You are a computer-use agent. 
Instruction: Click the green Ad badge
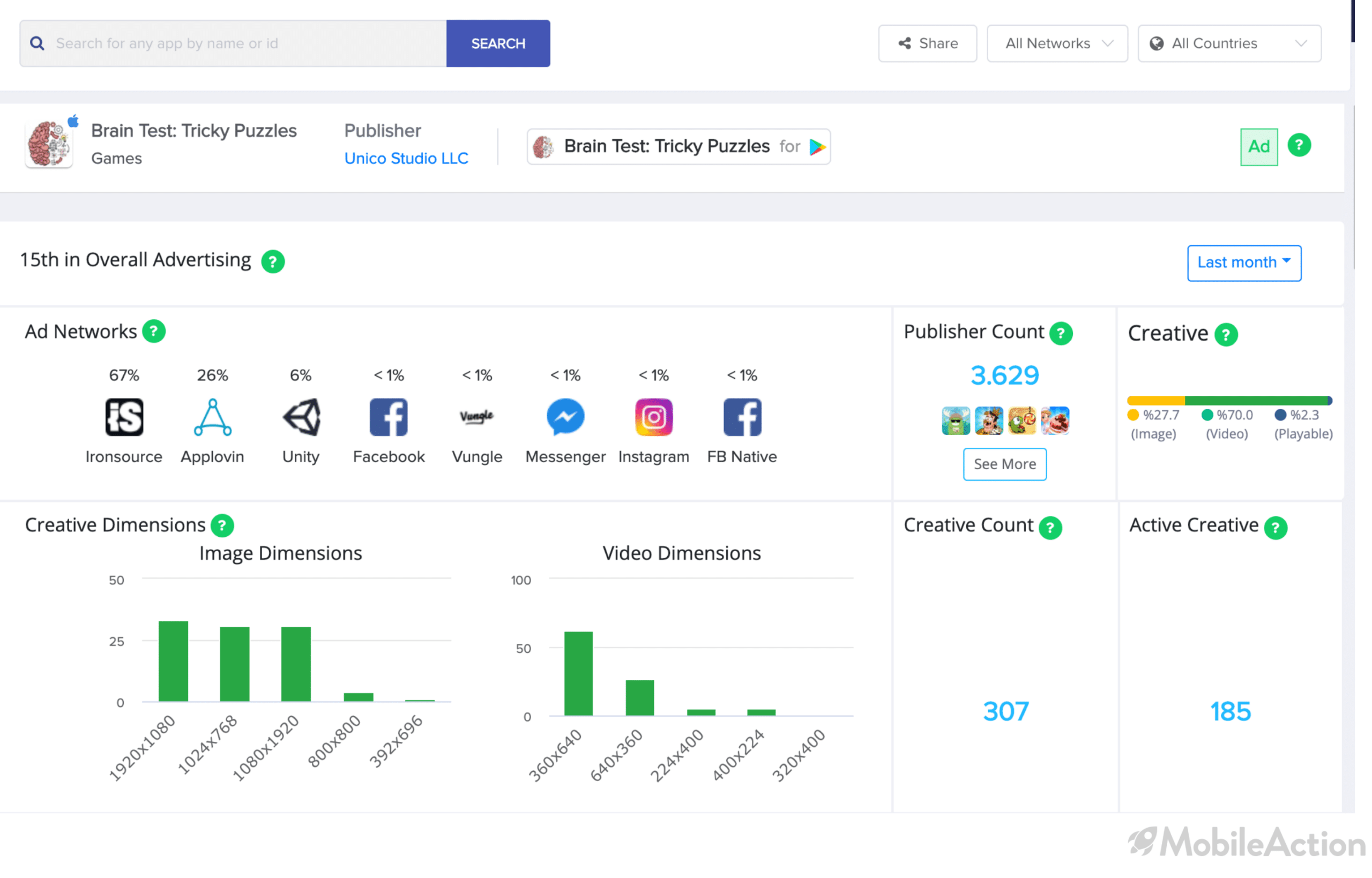[x=1258, y=147]
